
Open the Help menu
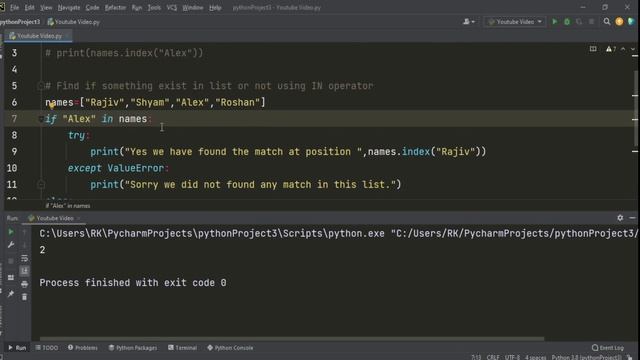[215, 7]
